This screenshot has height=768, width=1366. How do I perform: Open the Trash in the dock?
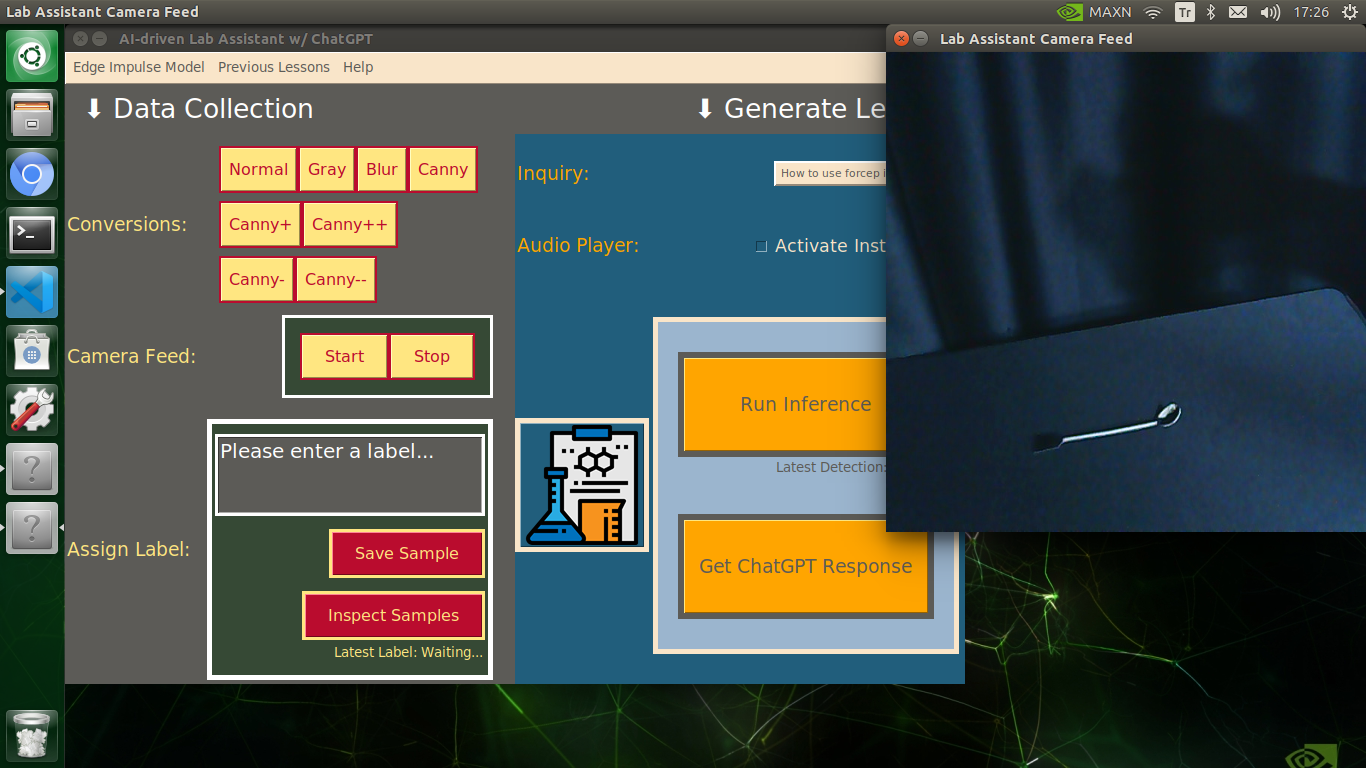32,737
